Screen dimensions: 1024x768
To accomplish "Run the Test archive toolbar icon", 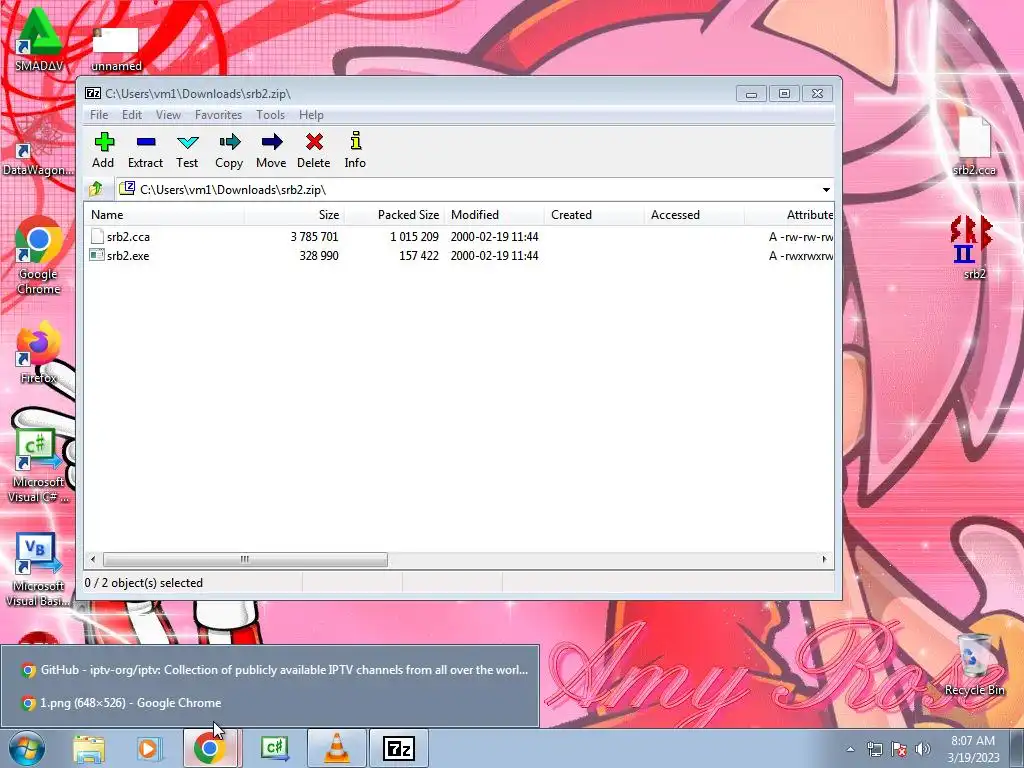I will tap(187, 150).
